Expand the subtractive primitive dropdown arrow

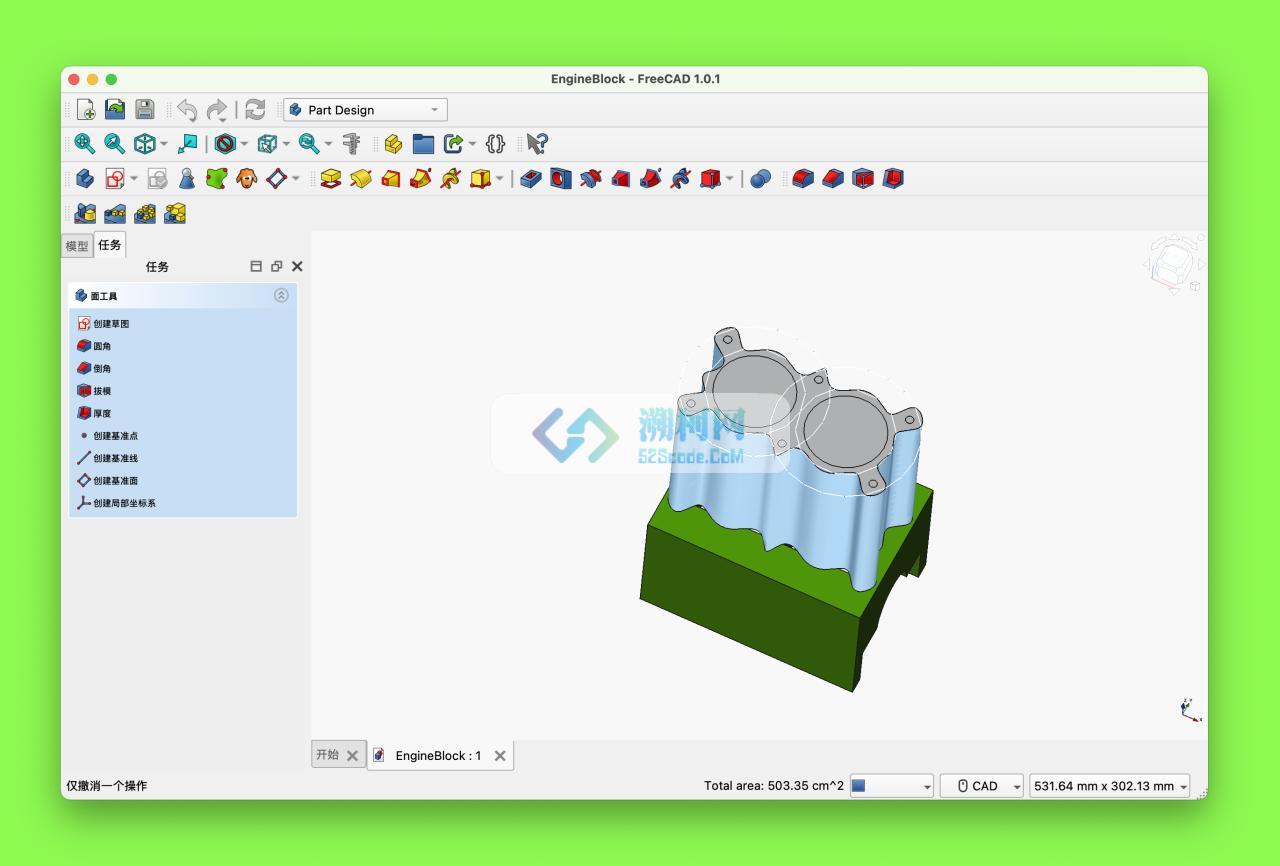pyautogui.click(x=730, y=180)
